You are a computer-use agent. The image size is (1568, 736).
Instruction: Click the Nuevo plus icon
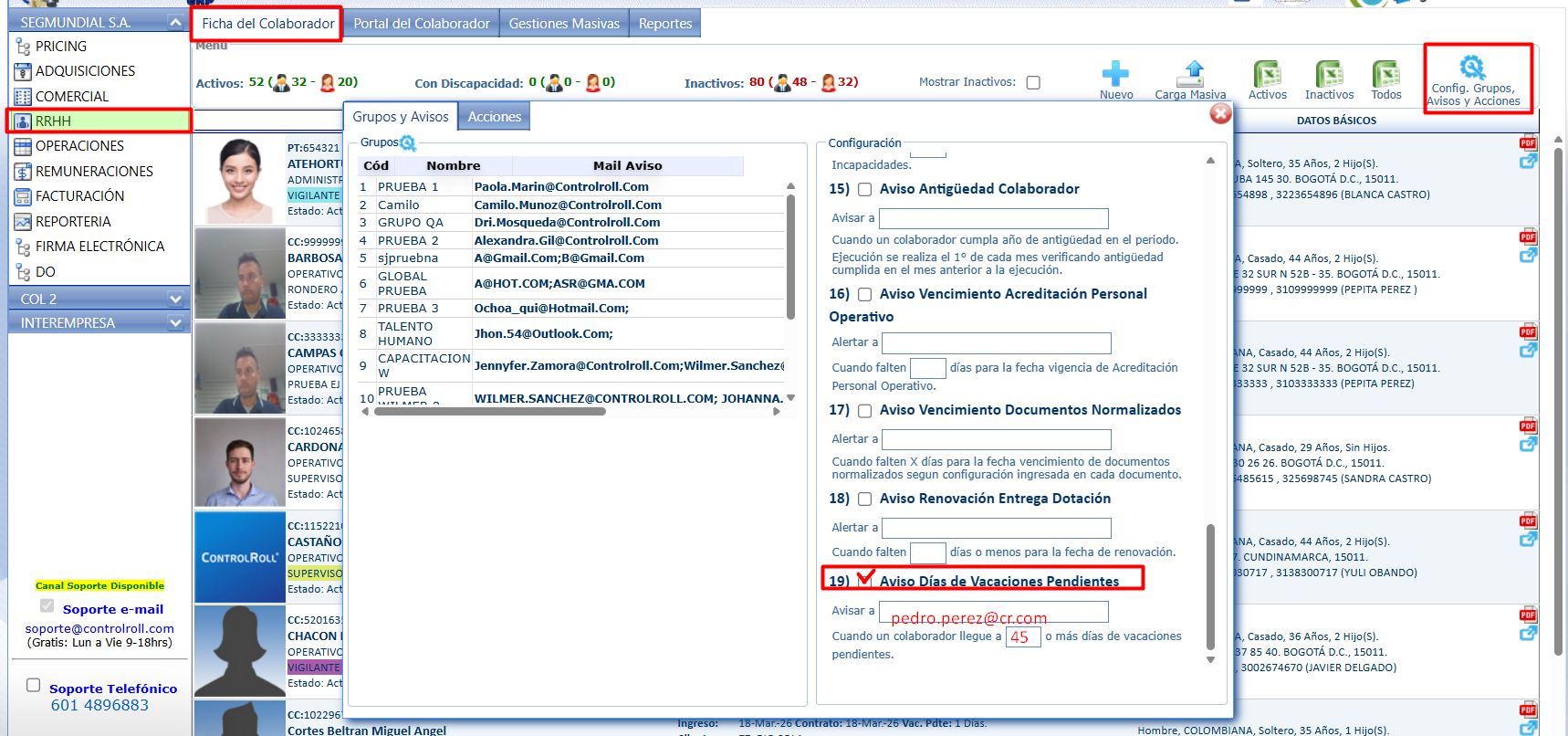coord(1115,74)
